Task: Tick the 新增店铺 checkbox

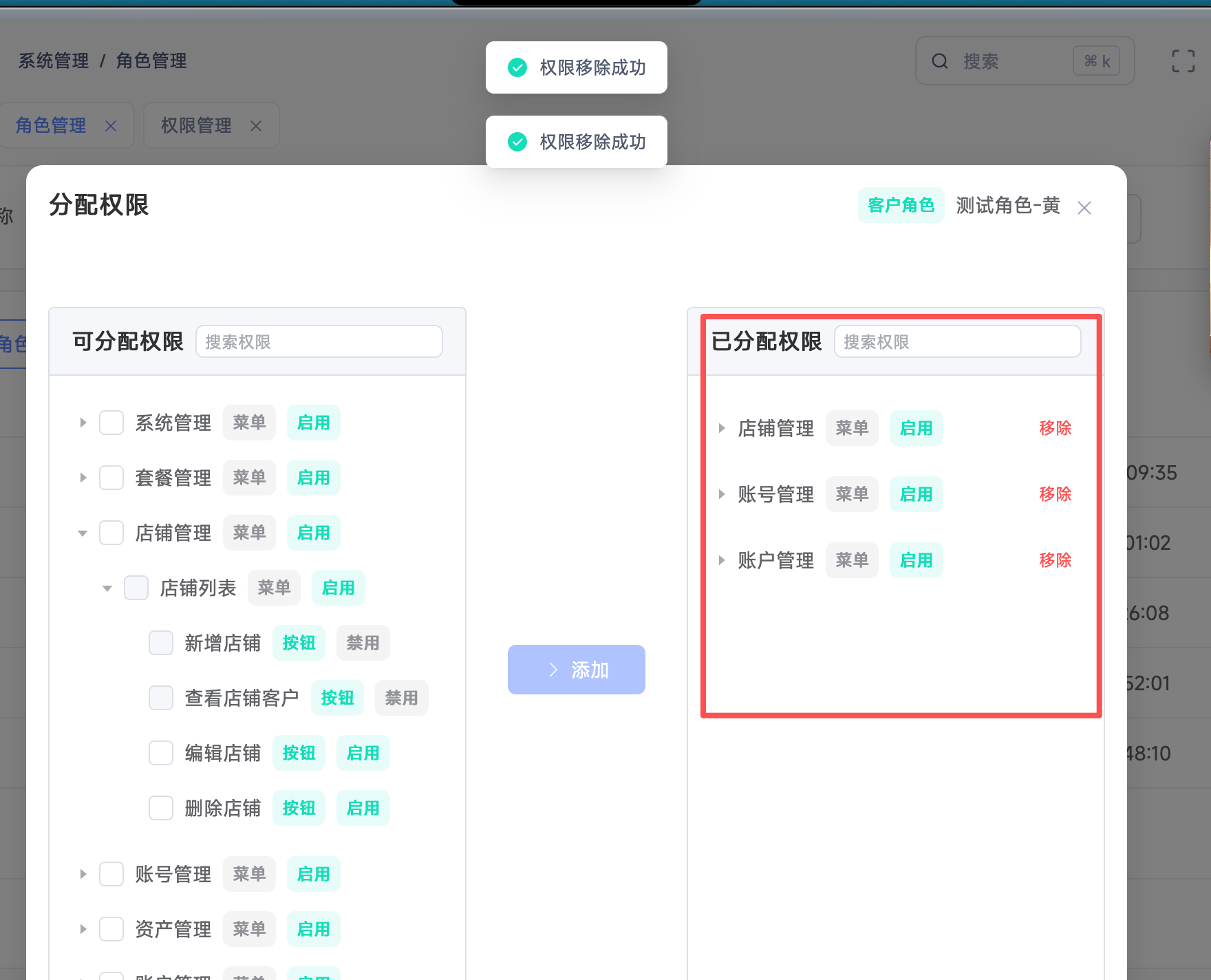Action: click(x=161, y=643)
